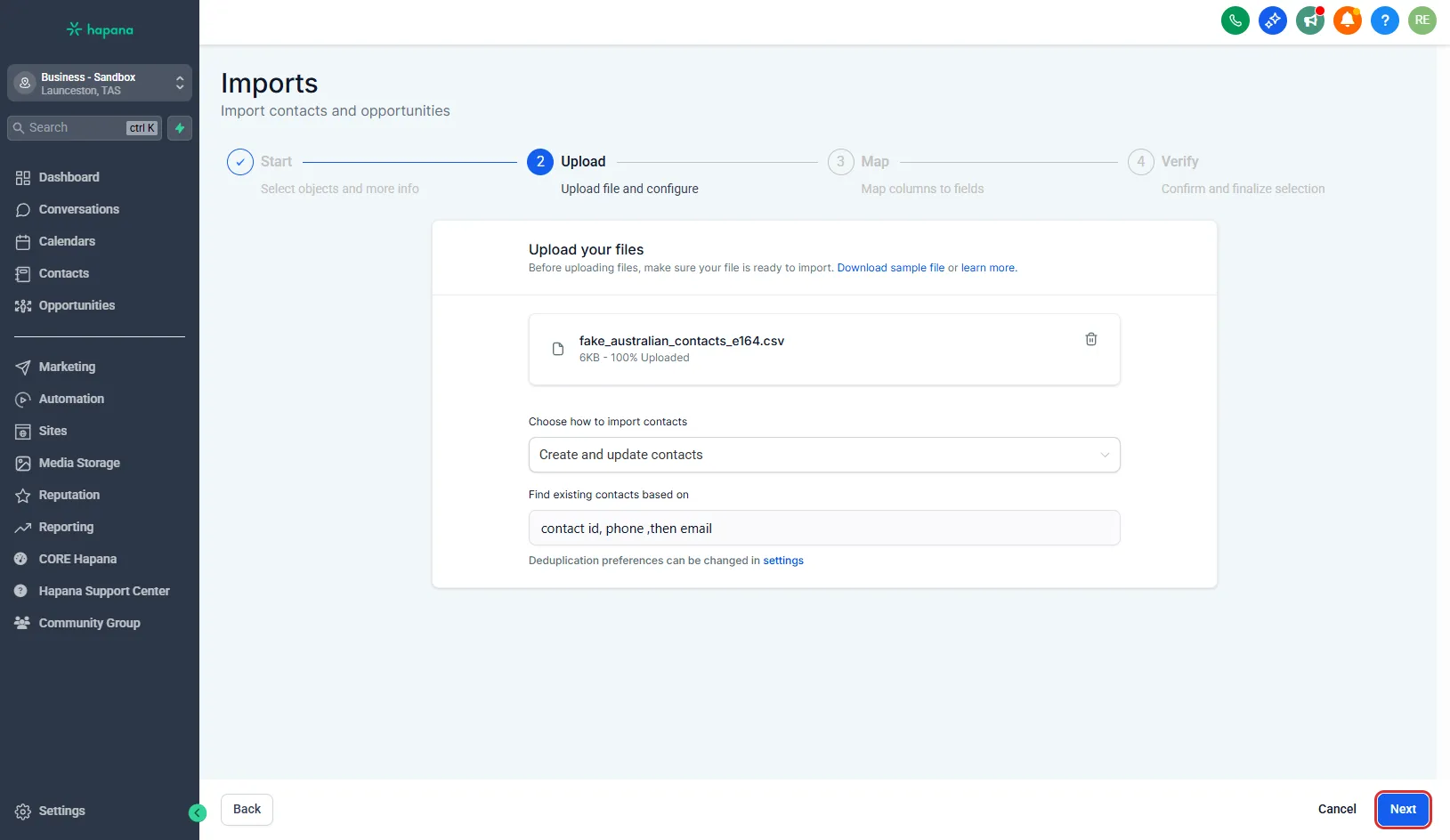Select the Verify step 4
The height and width of the screenshot is (840, 1450).
[x=1141, y=162]
